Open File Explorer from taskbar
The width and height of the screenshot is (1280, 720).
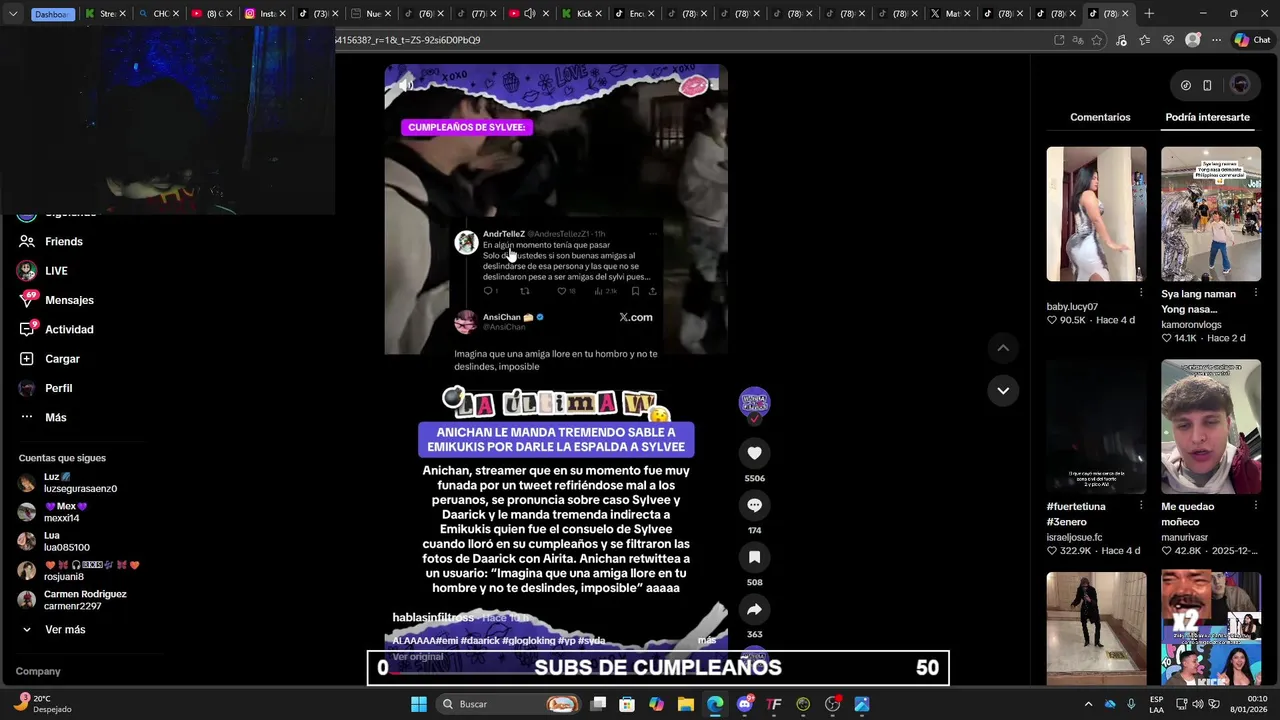coord(686,704)
